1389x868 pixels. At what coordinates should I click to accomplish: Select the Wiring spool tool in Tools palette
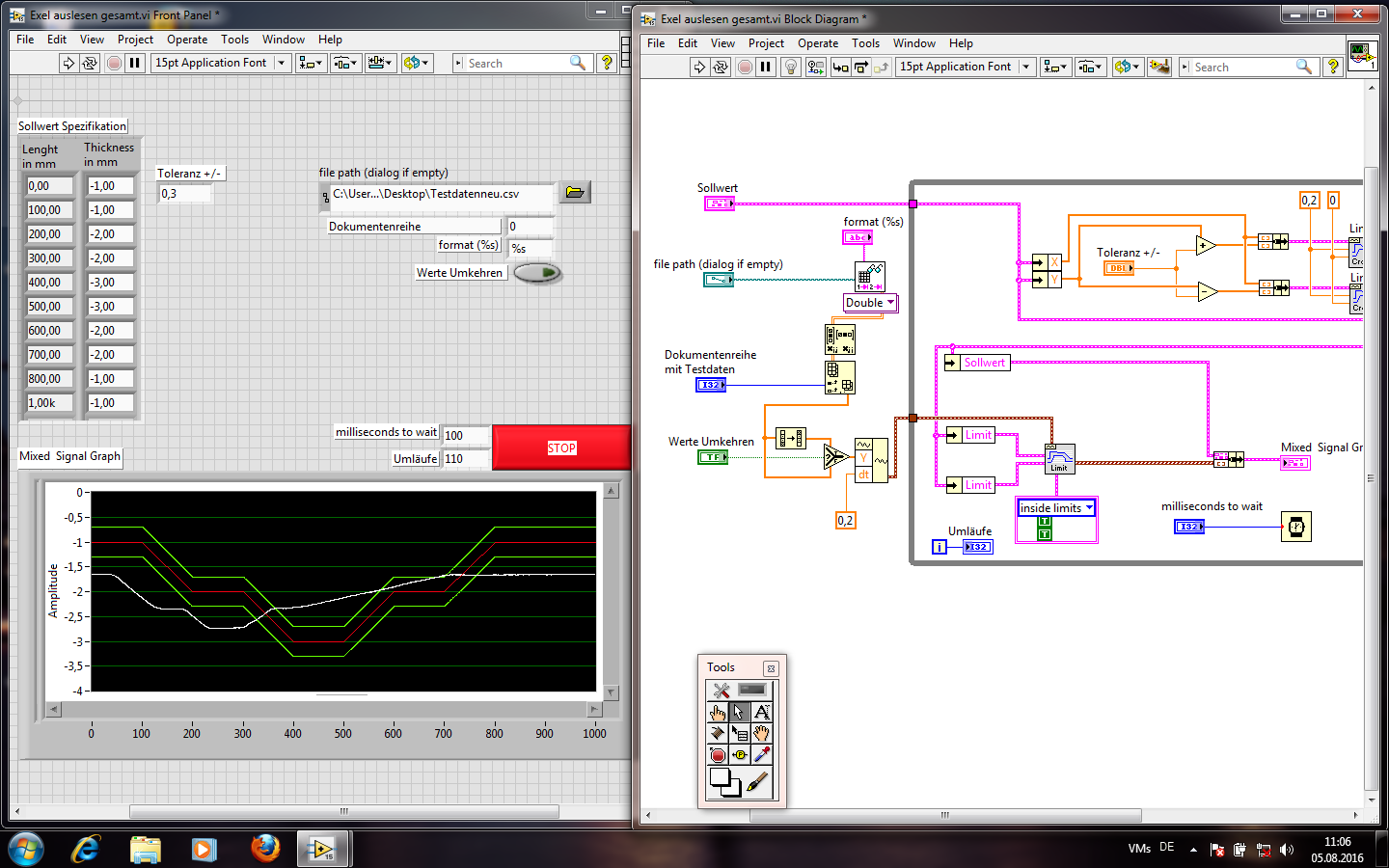(x=718, y=733)
